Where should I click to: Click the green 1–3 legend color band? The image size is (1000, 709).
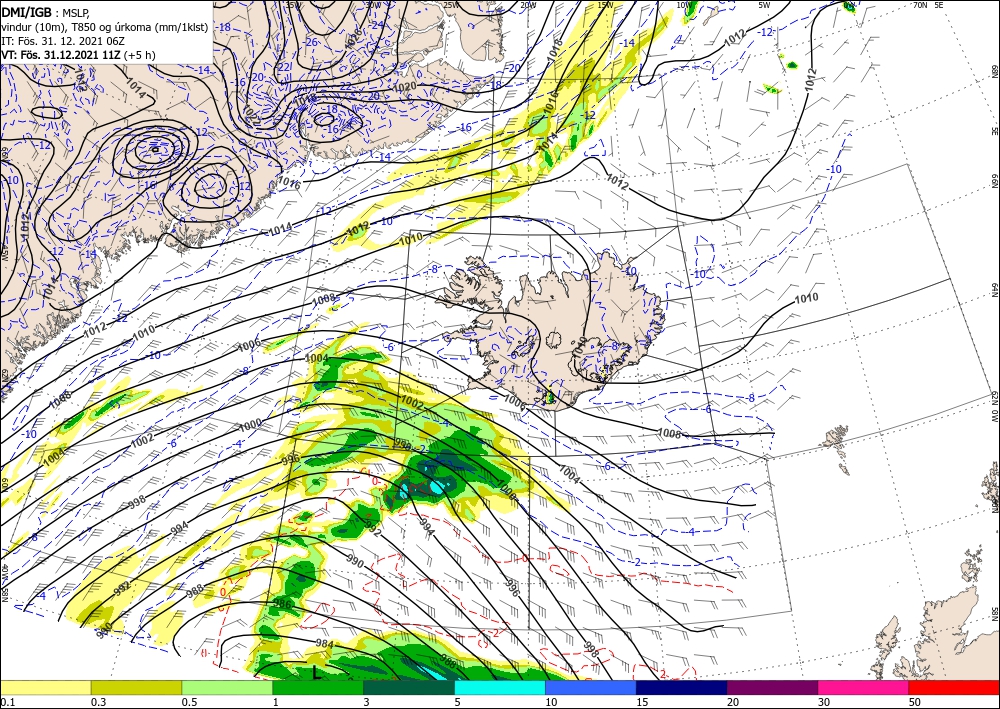pyautogui.click(x=318, y=687)
